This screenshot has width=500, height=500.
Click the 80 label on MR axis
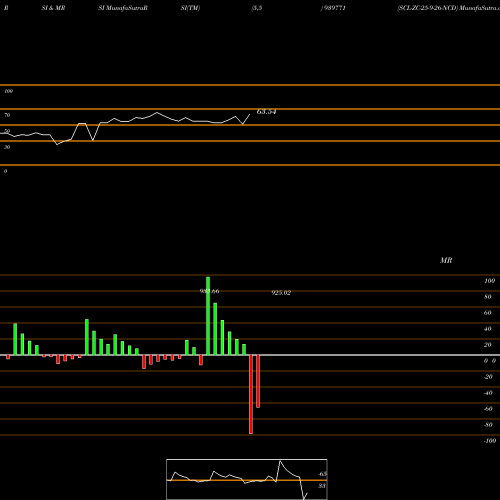coord(488,297)
